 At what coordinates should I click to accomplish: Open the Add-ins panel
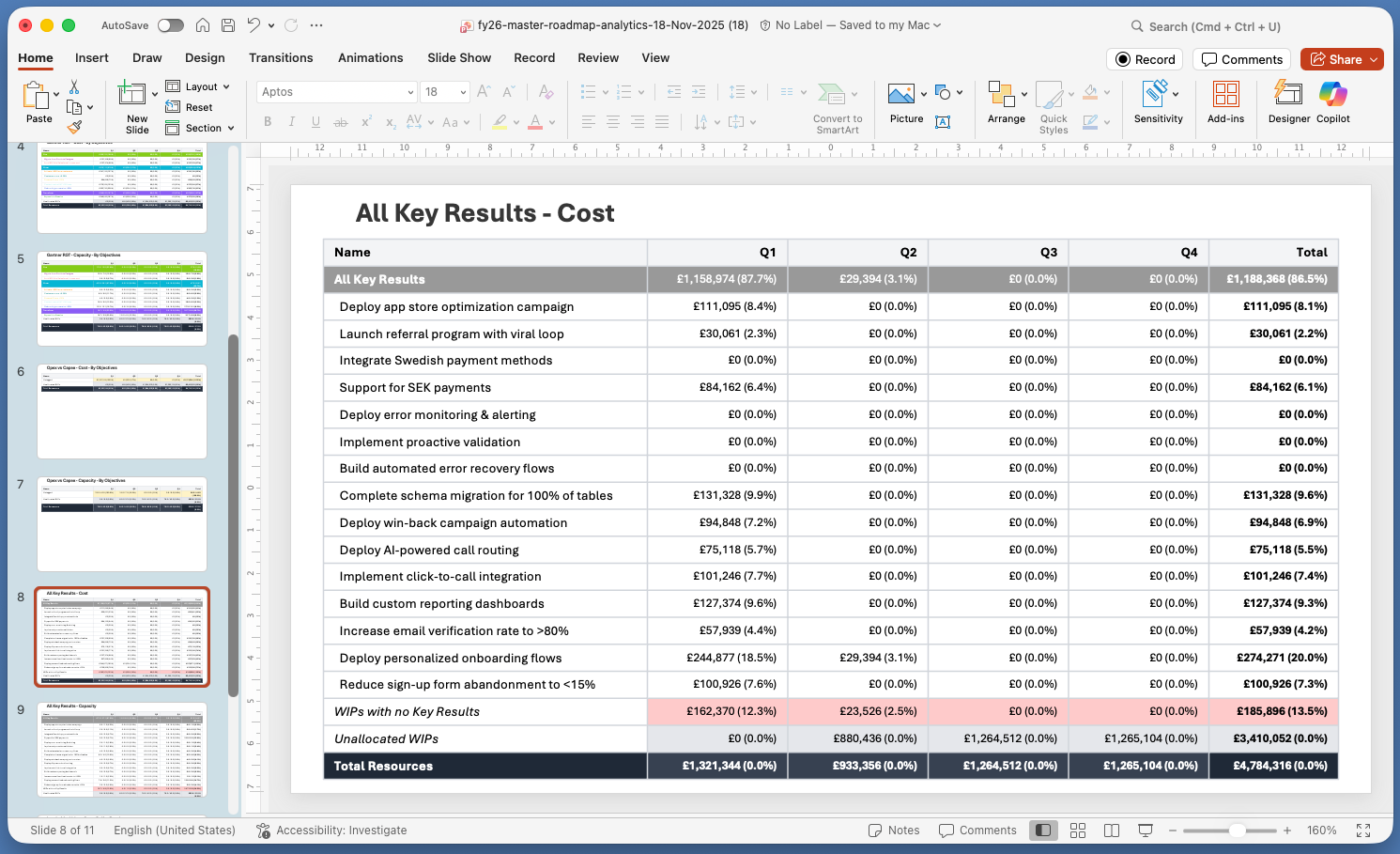[1225, 103]
